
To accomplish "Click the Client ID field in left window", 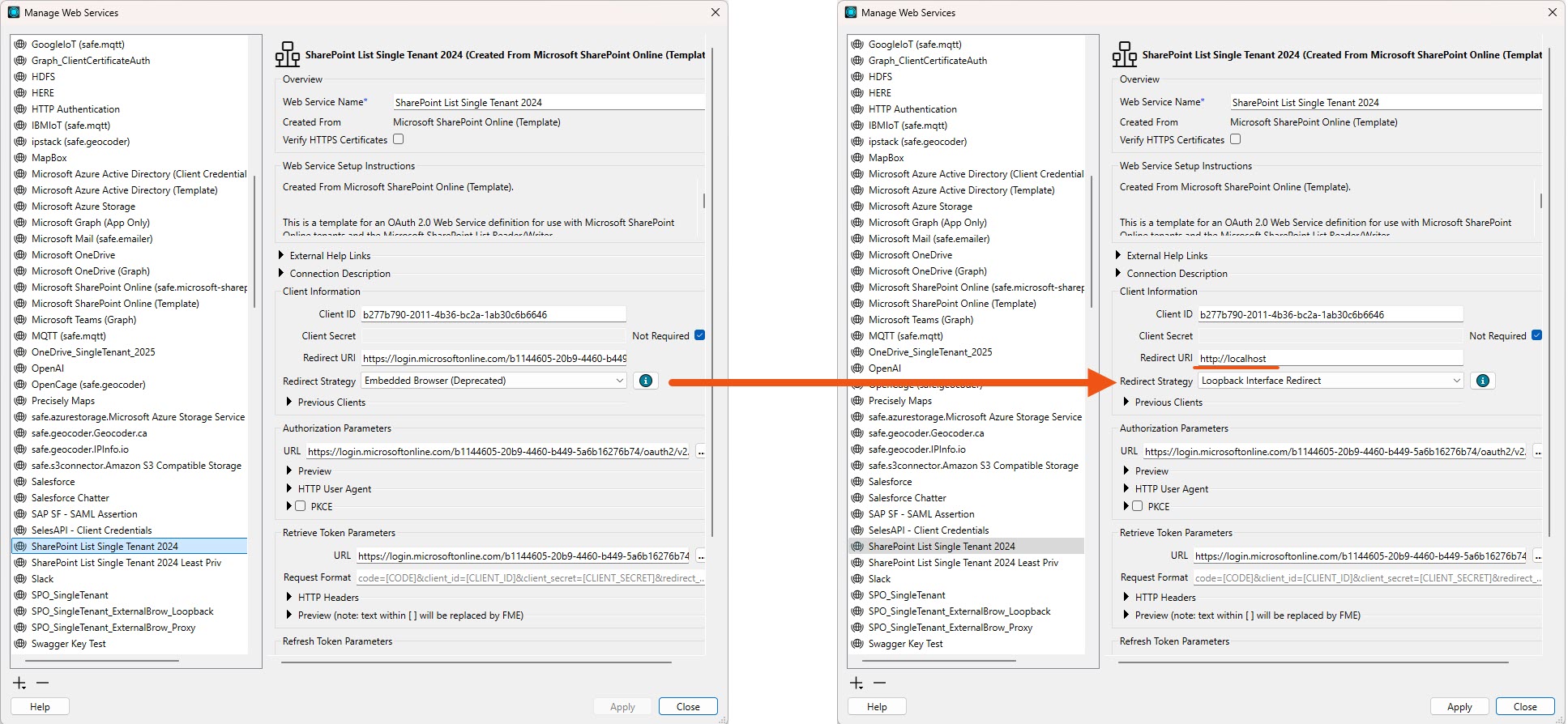I will tap(493, 314).
